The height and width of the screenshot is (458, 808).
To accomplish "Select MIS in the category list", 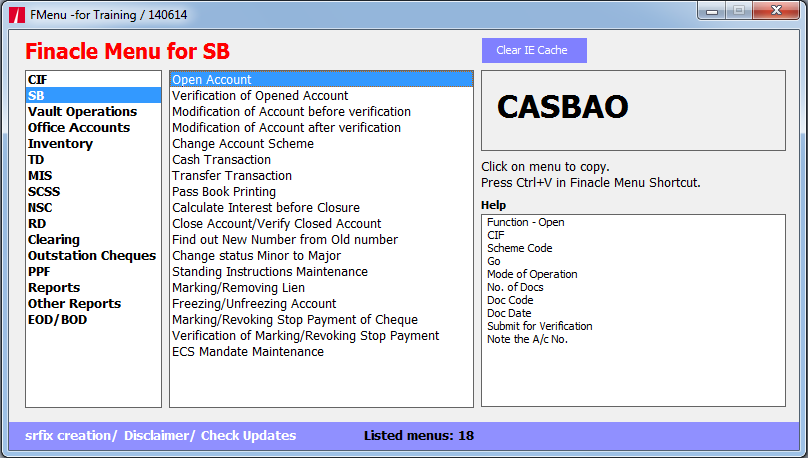I will (93, 176).
